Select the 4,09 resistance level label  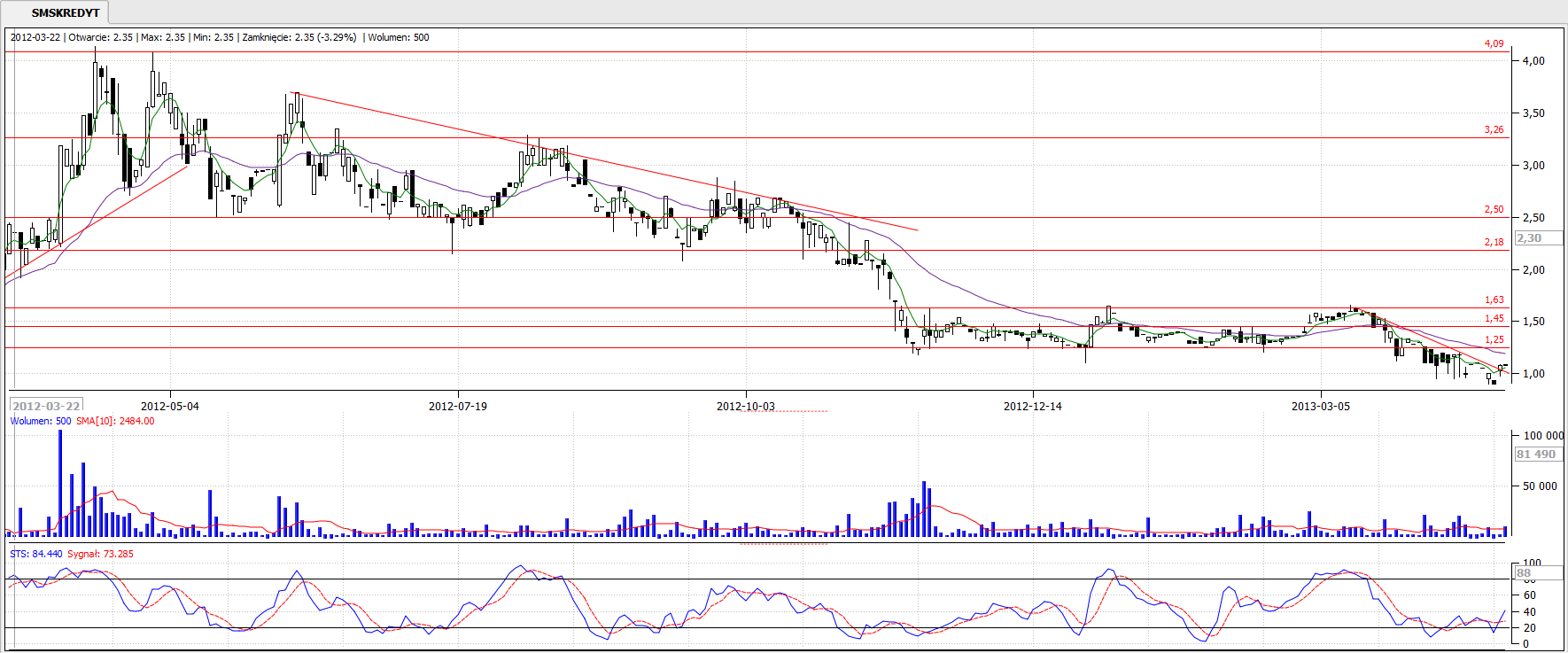[x=1494, y=43]
